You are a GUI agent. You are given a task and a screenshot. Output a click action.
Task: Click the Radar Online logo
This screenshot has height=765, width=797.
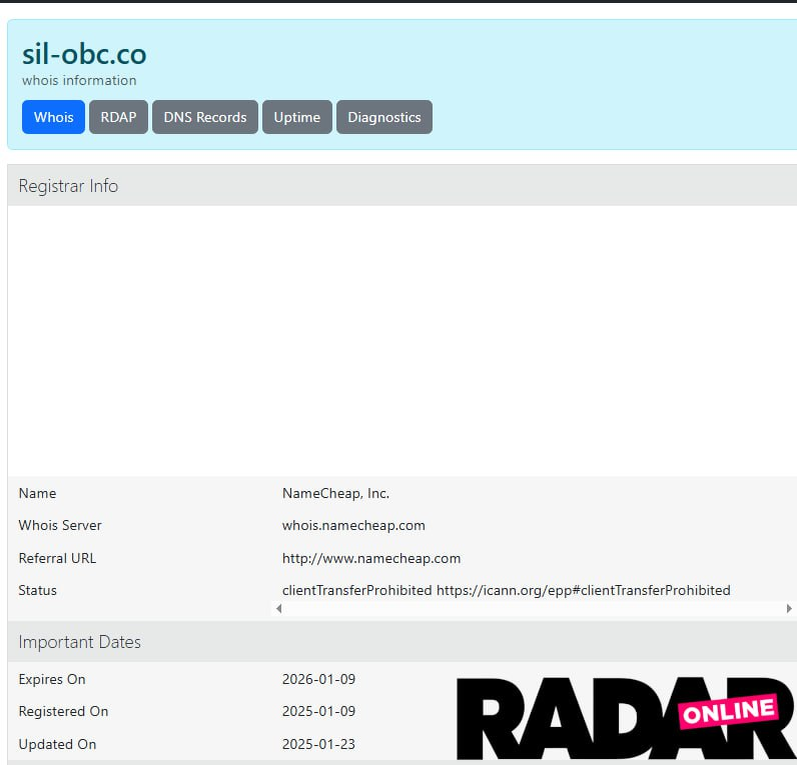626,719
